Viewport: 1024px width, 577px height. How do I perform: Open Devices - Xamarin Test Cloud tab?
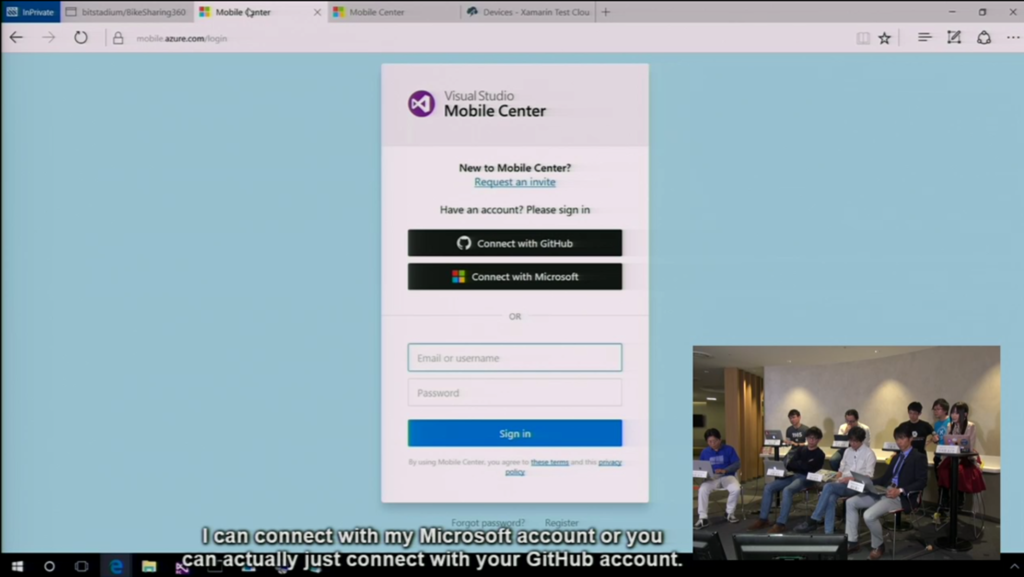tap(528, 12)
